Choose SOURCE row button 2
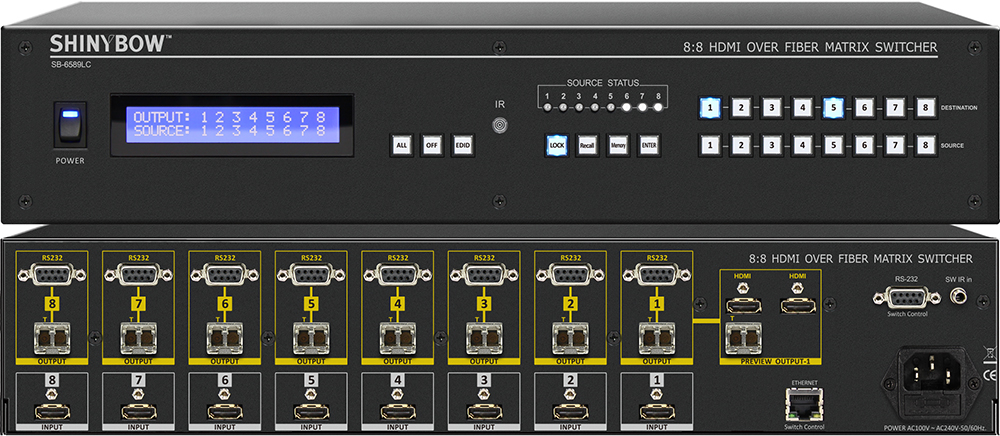The width and height of the screenshot is (1000, 436). click(x=740, y=145)
